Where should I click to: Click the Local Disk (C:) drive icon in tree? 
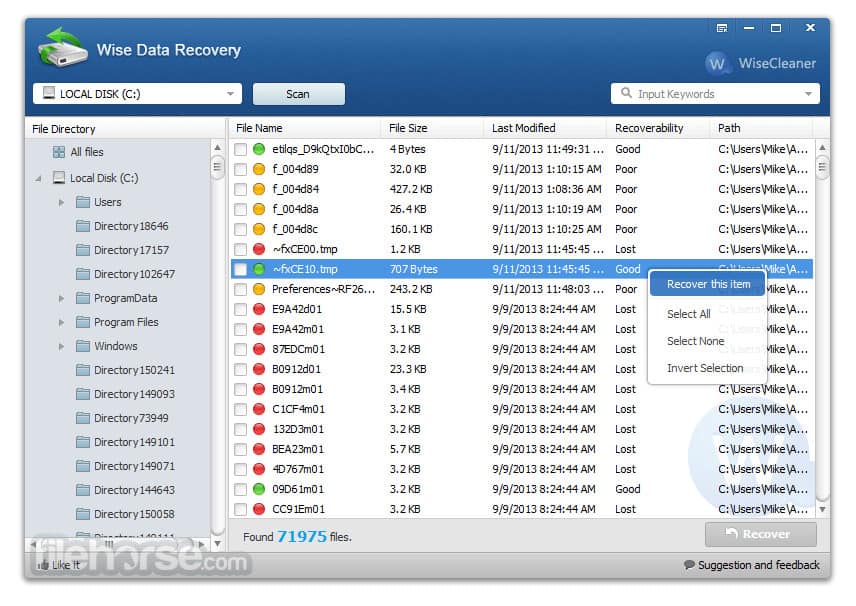(59, 177)
